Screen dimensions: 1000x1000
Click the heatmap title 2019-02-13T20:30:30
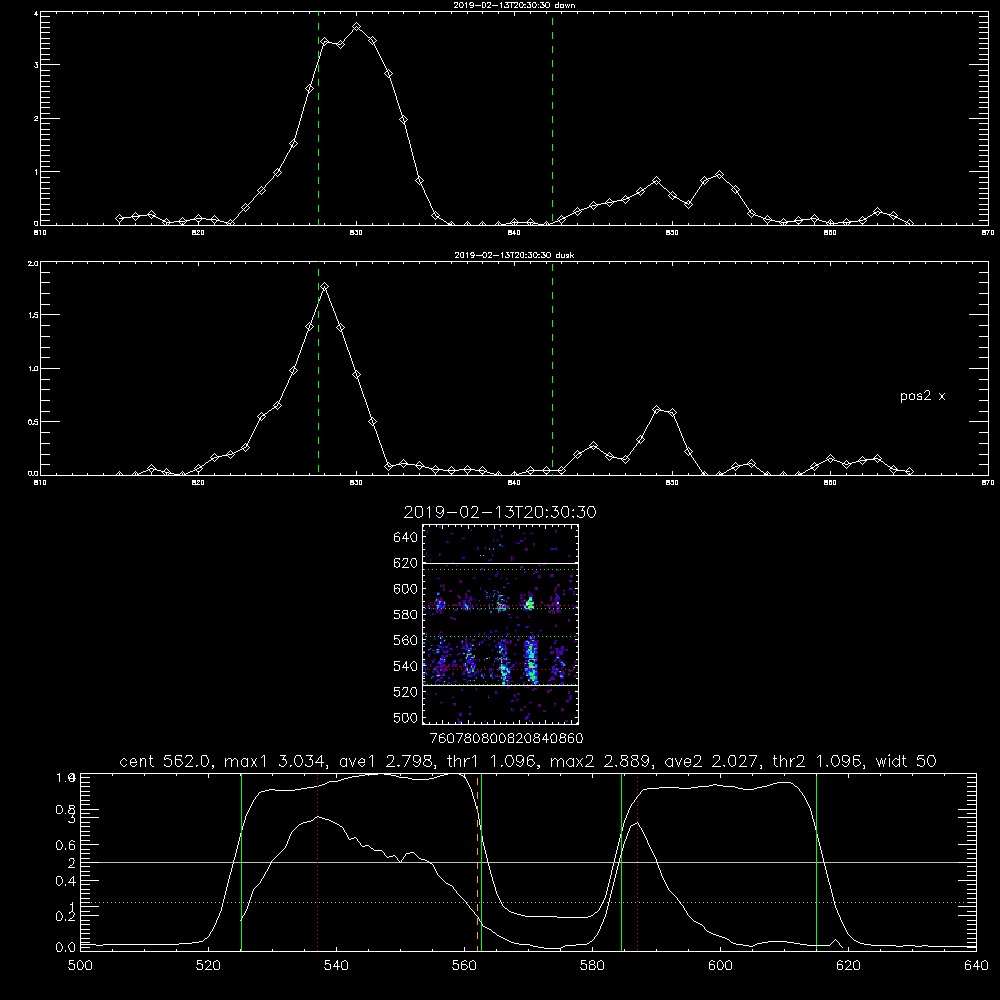pos(500,512)
